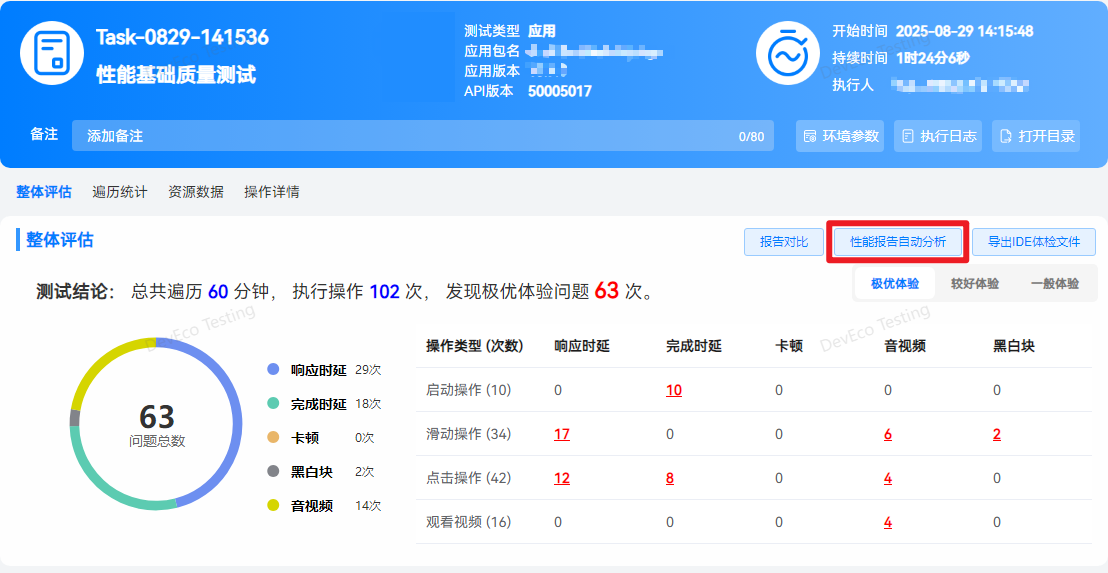
Task: Click the yellow 音视频 legend dot
Action: click(273, 506)
